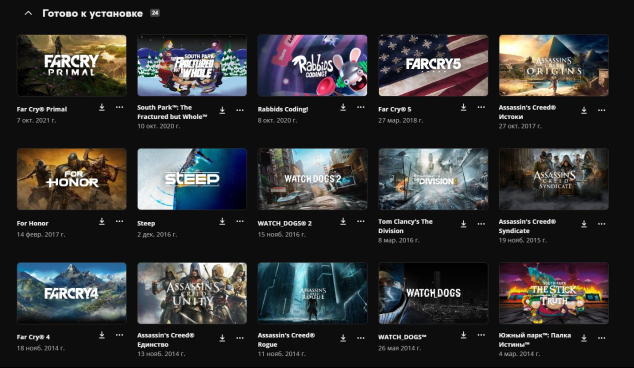
Task: Download For Honor with its arrow icon
Action: (x=102, y=221)
